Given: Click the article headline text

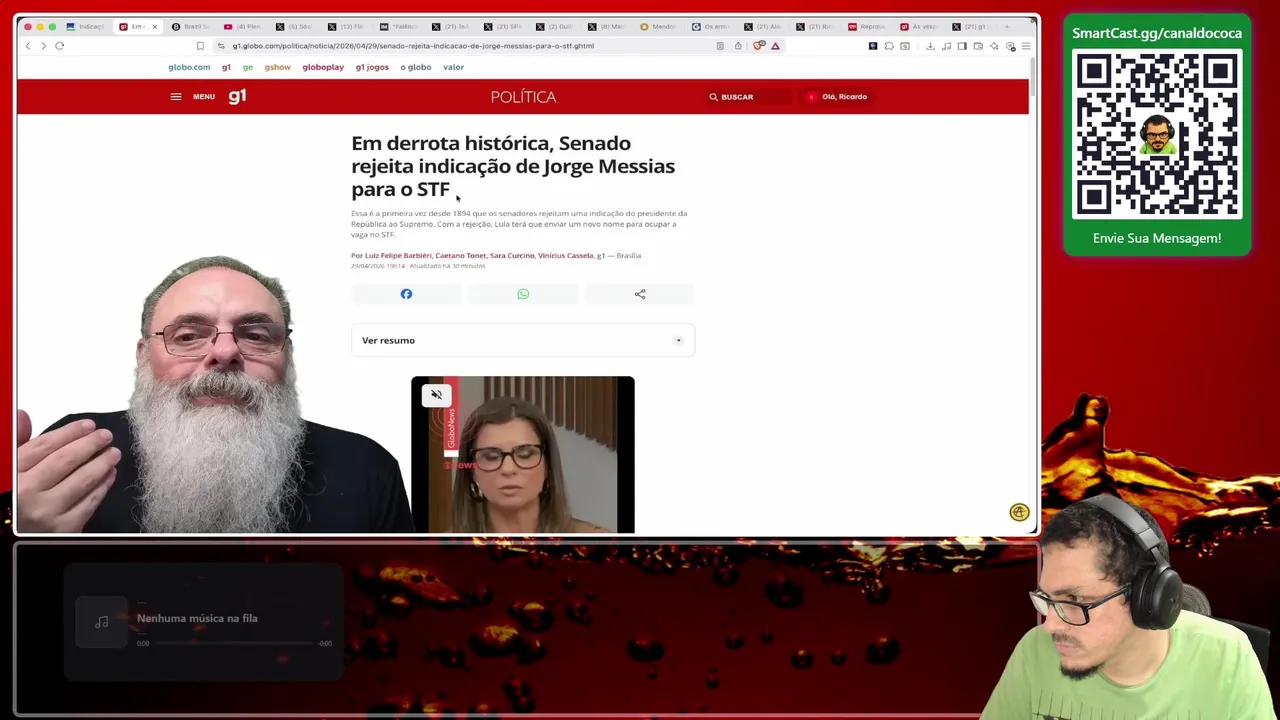Looking at the screenshot, I should pos(513,166).
